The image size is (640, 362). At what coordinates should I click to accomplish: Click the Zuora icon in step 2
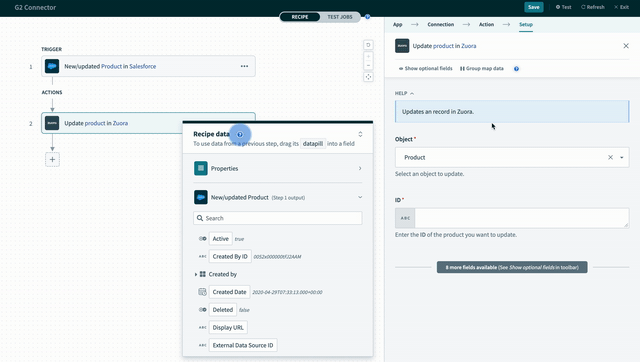(x=52, y=123)
